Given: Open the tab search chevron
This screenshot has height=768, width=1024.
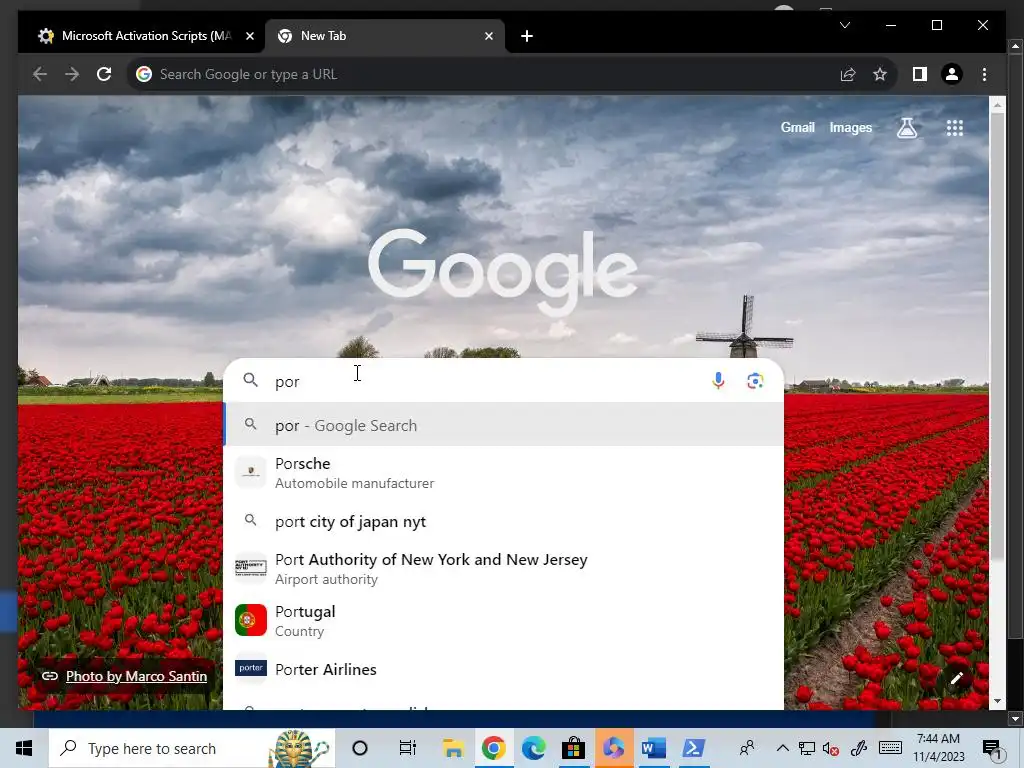Looking at the screenshot, I should (x=844, y=25).
